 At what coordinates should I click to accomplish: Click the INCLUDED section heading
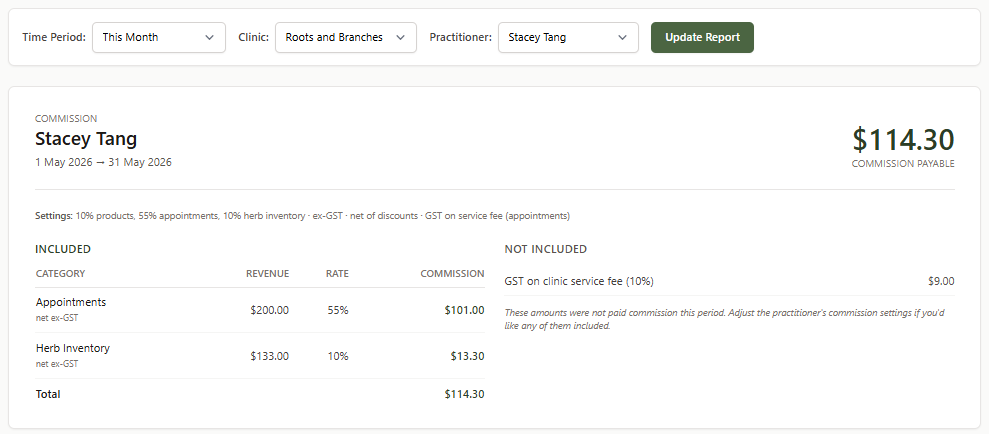pos(63,249)
